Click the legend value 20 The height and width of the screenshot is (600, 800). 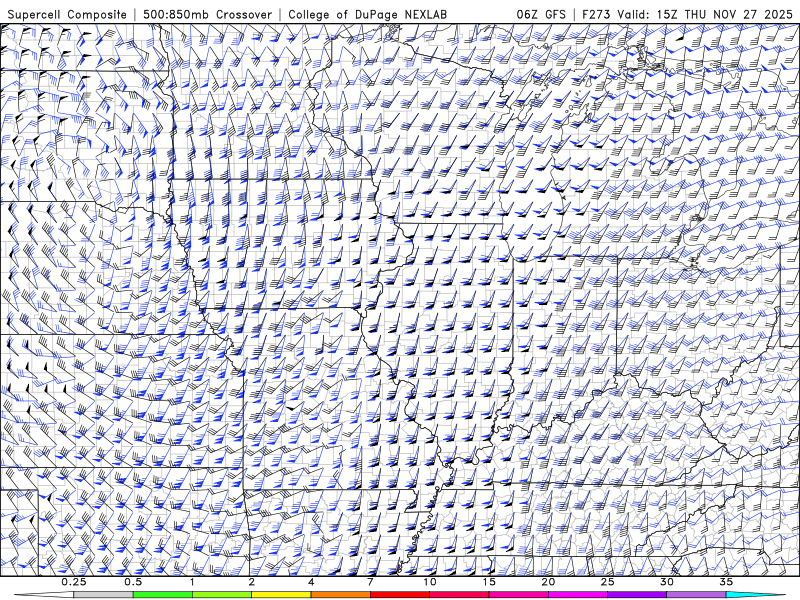[548, 582]
